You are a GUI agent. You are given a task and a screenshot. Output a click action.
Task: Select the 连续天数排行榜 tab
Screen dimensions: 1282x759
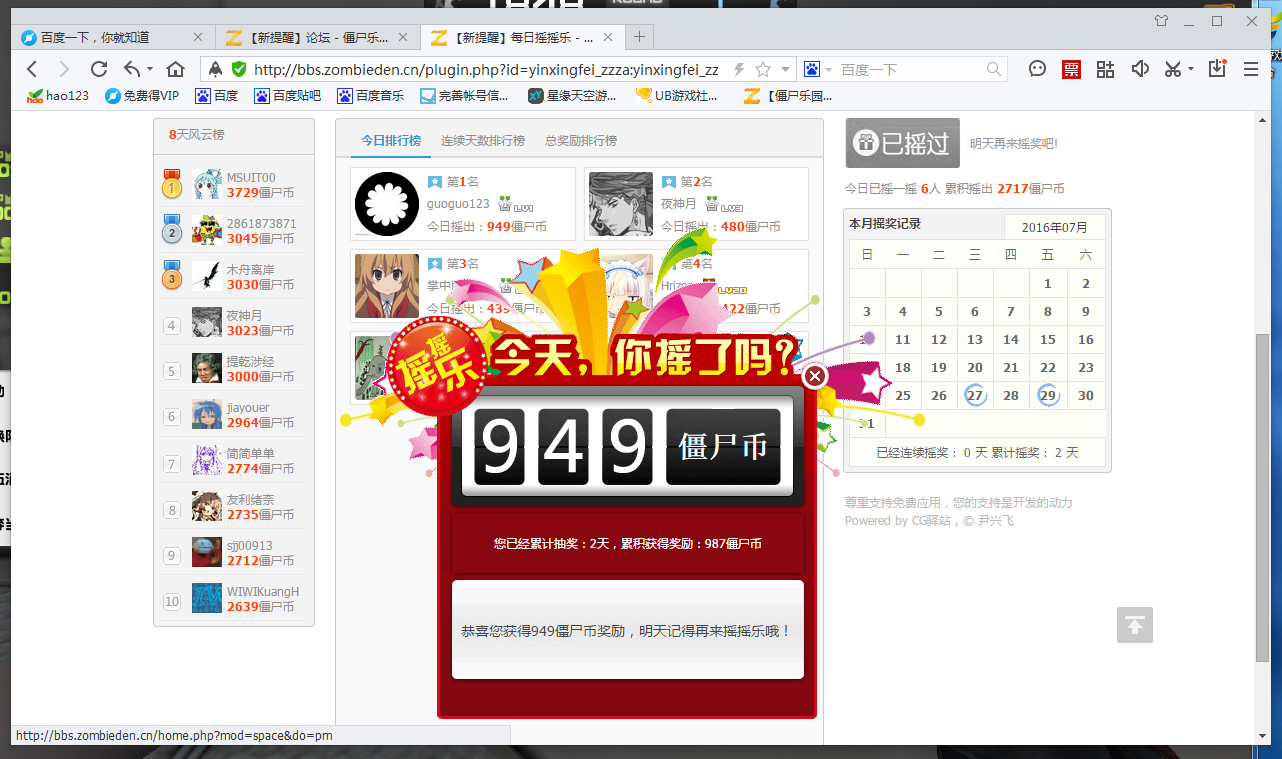(483, 140)
